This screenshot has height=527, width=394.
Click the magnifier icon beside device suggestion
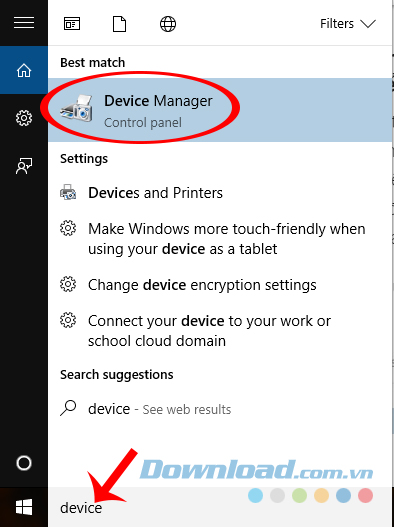pos(68,408)
